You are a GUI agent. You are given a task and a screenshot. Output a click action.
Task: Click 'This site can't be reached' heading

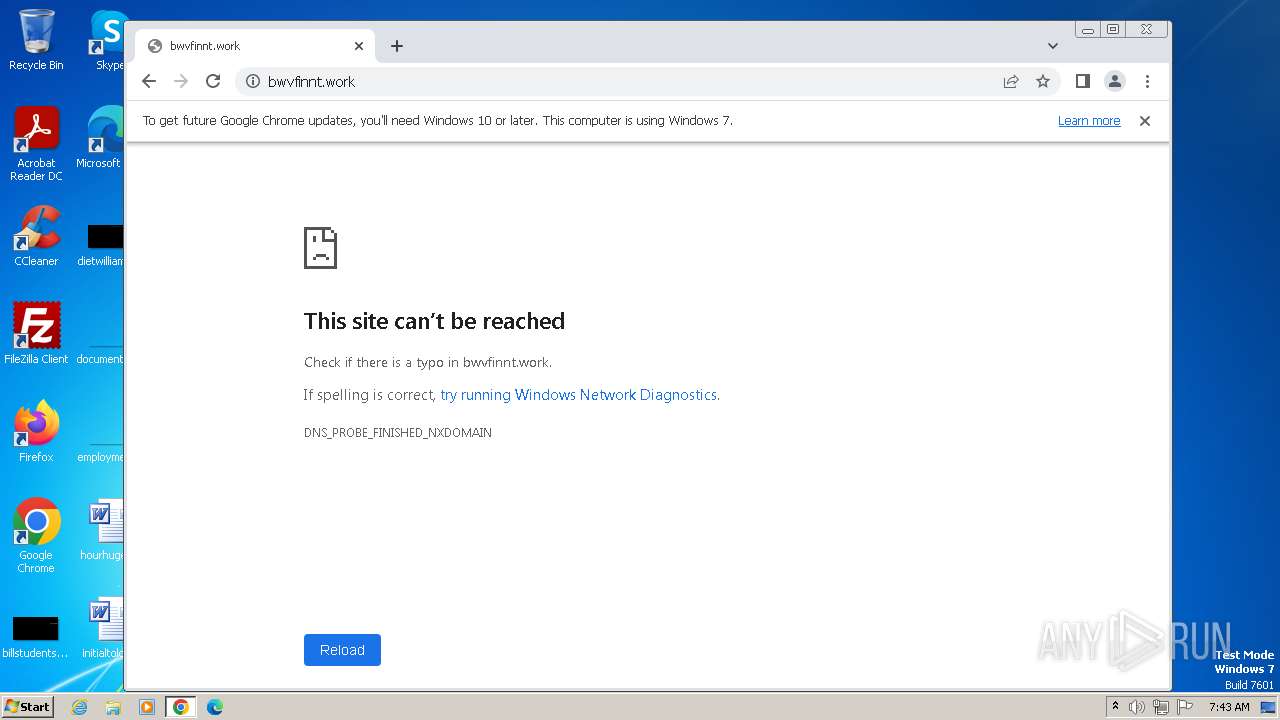[x=434, y=321]
